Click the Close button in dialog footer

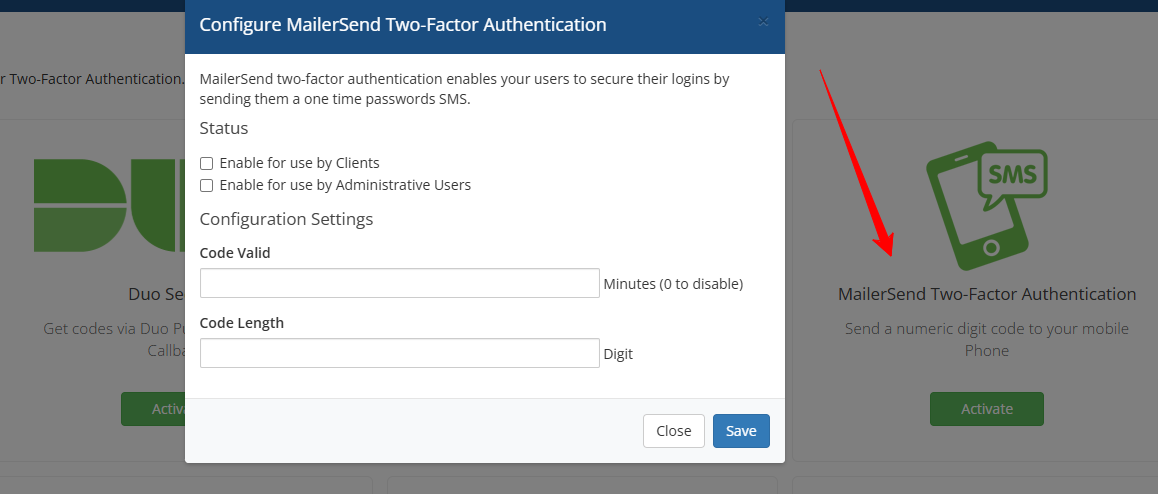674,430
